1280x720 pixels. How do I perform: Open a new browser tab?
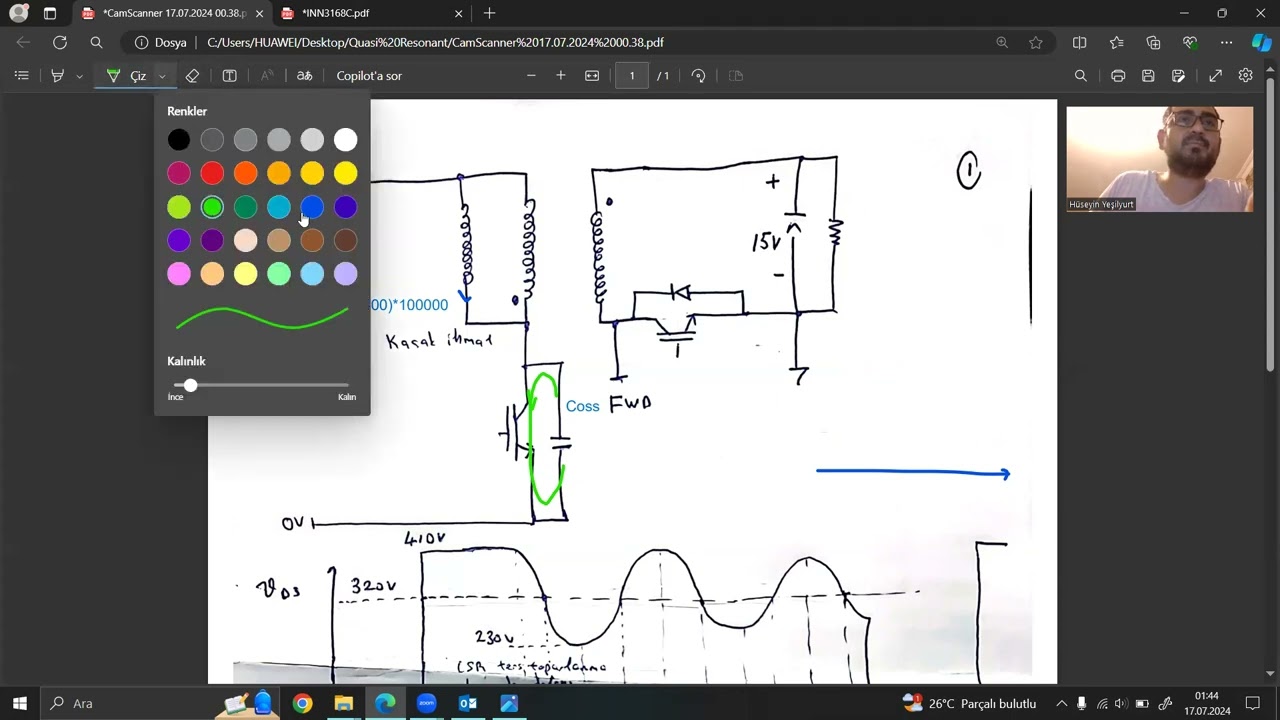point(489,14)
